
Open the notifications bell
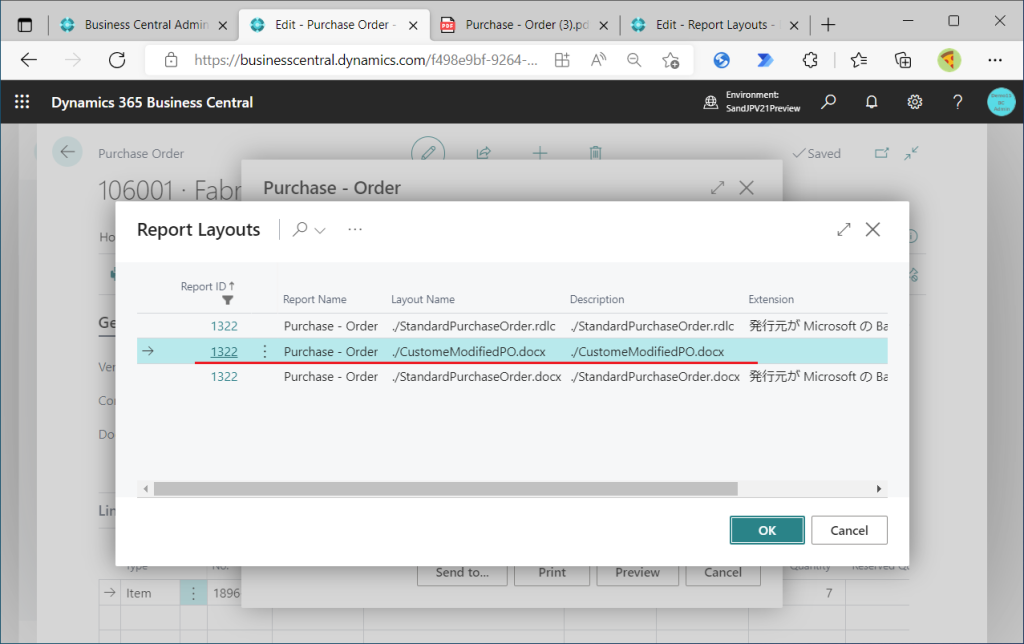point(871,102)
